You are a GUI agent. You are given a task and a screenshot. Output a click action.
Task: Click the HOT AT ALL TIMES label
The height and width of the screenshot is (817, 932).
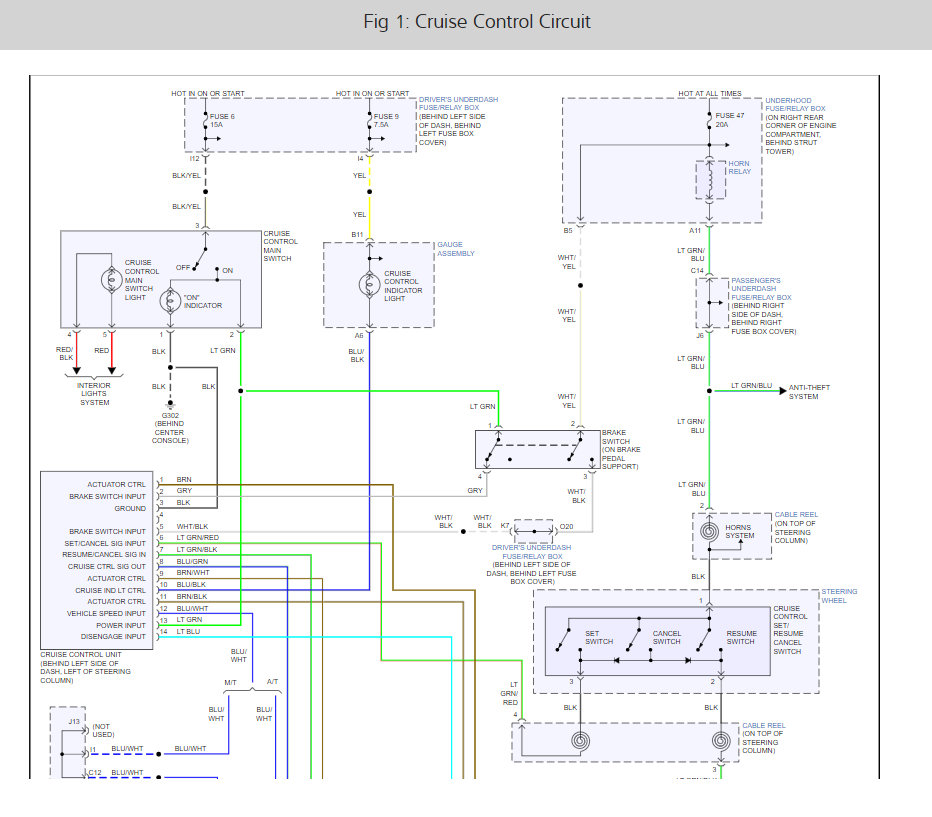click(x=710, y=93)
